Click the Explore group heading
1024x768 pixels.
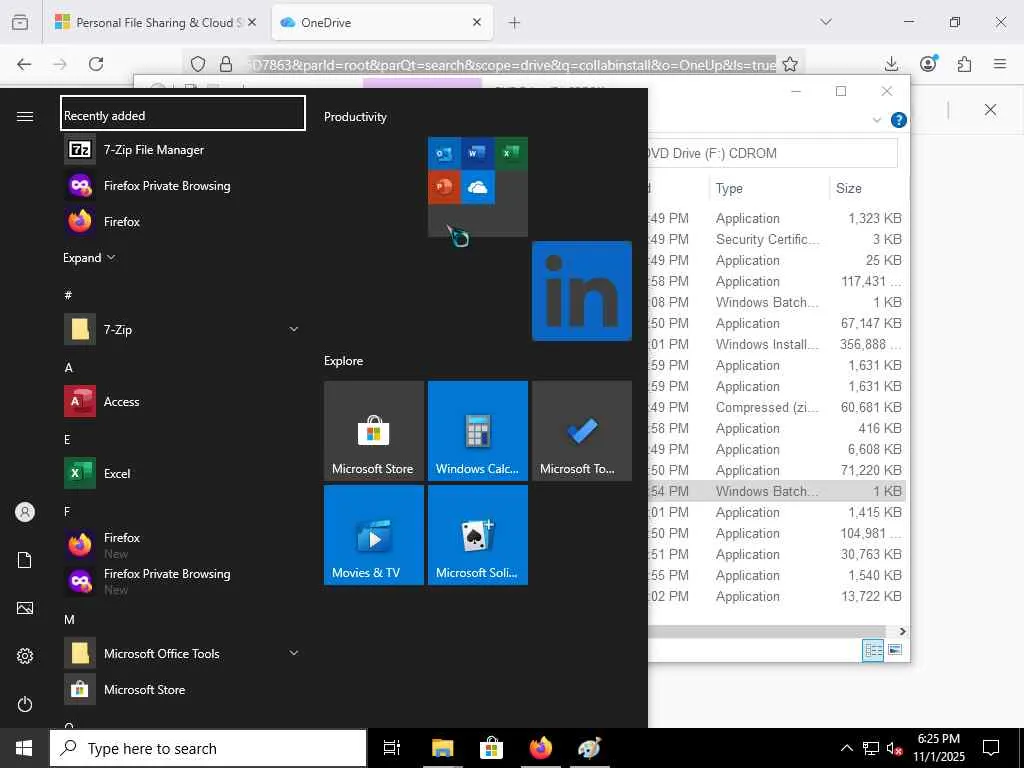click(344, 360)
